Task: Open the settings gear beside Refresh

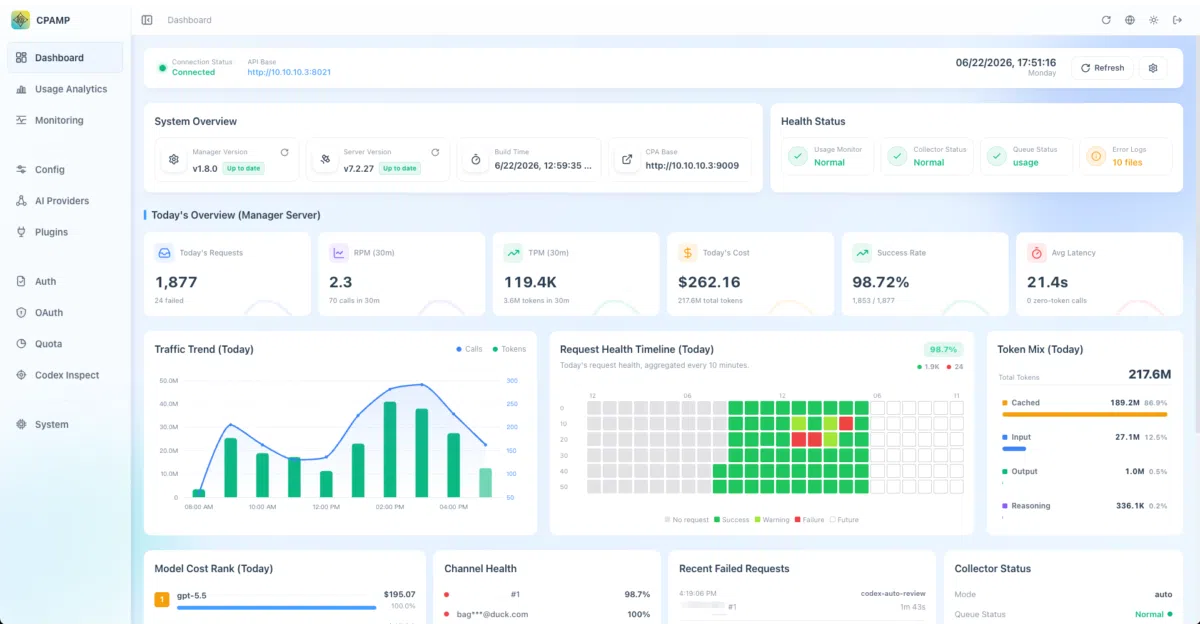Action: pos(1153,68)
